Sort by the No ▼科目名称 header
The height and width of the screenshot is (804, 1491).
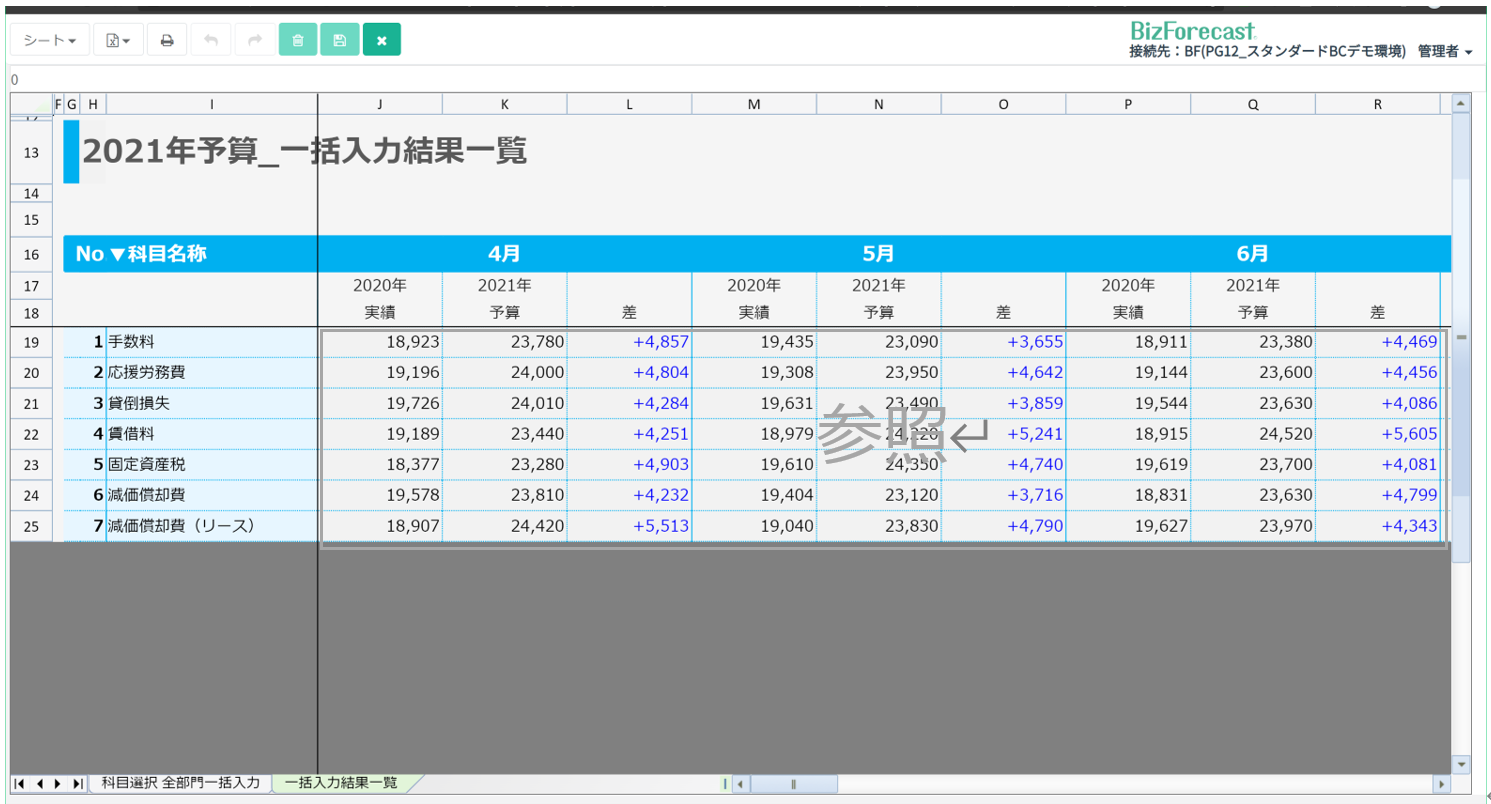pos(141,254)
